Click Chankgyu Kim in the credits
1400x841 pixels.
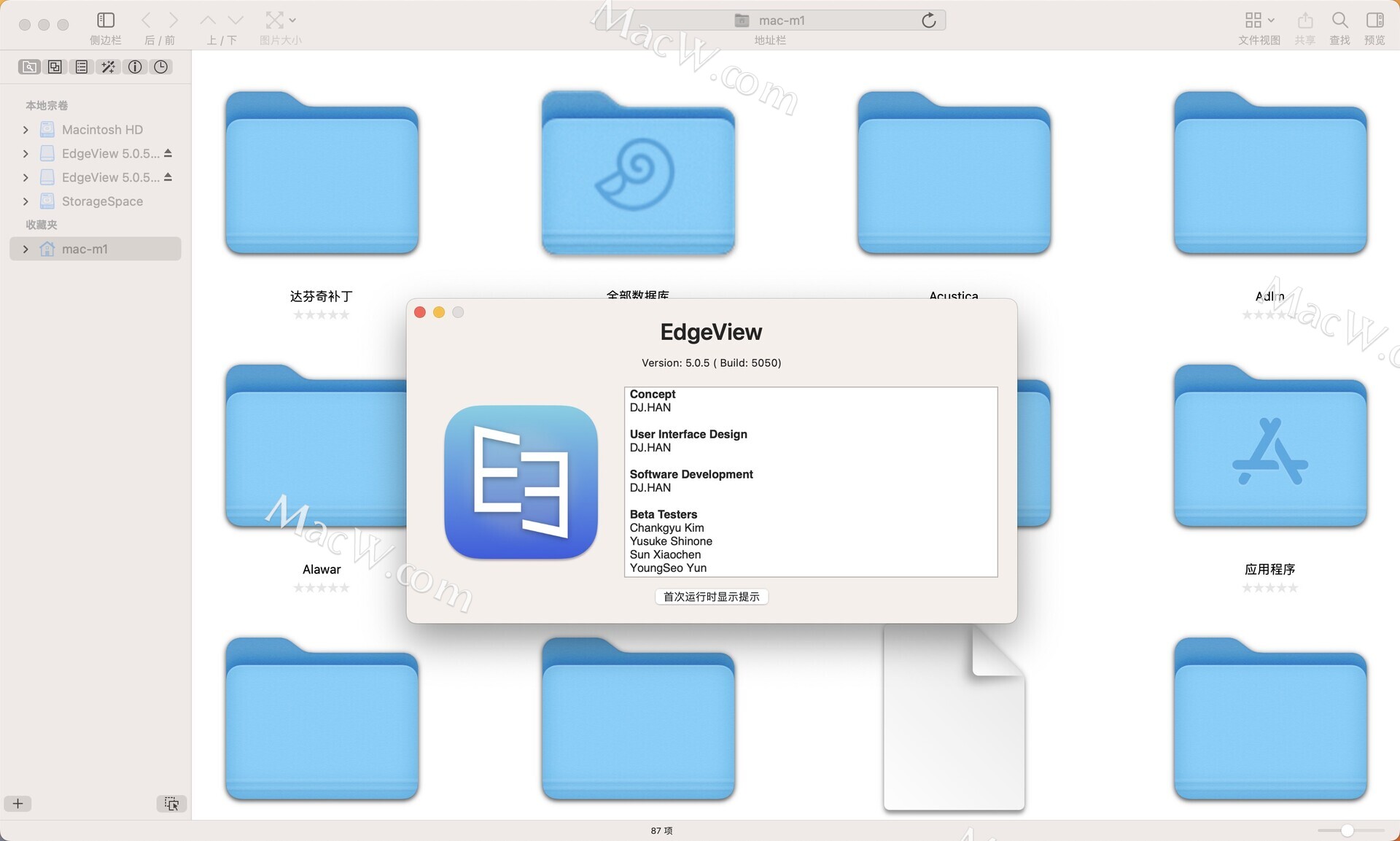[x=667, y=527]
